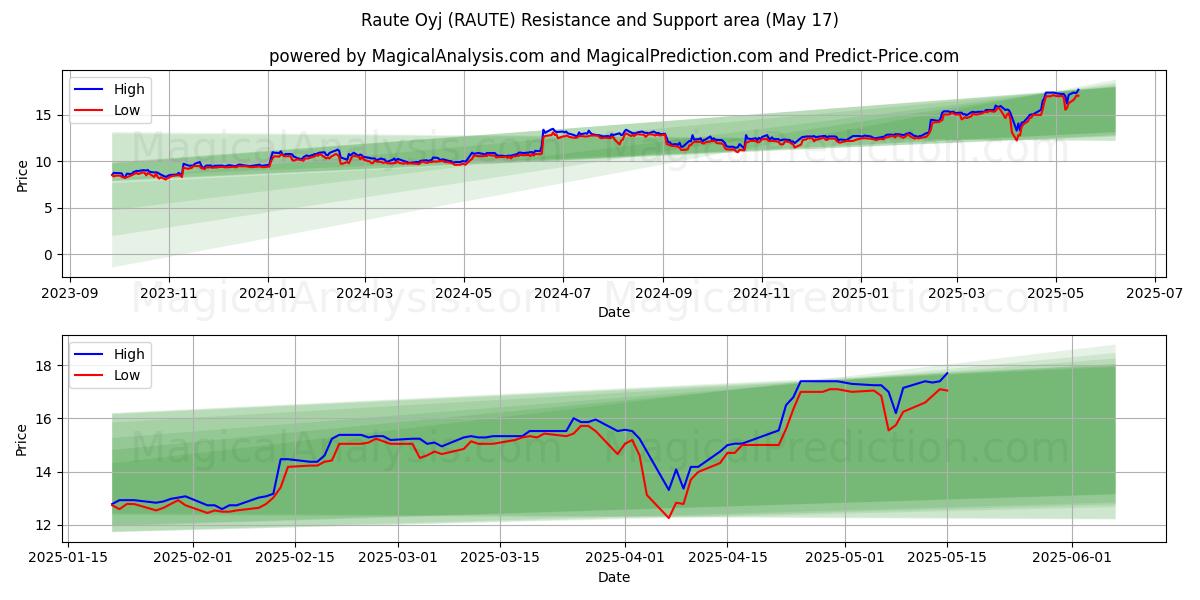Select the 2024-03 label on the top x-axis
This screenshot has width=1200, height=600.
(364, 294)
